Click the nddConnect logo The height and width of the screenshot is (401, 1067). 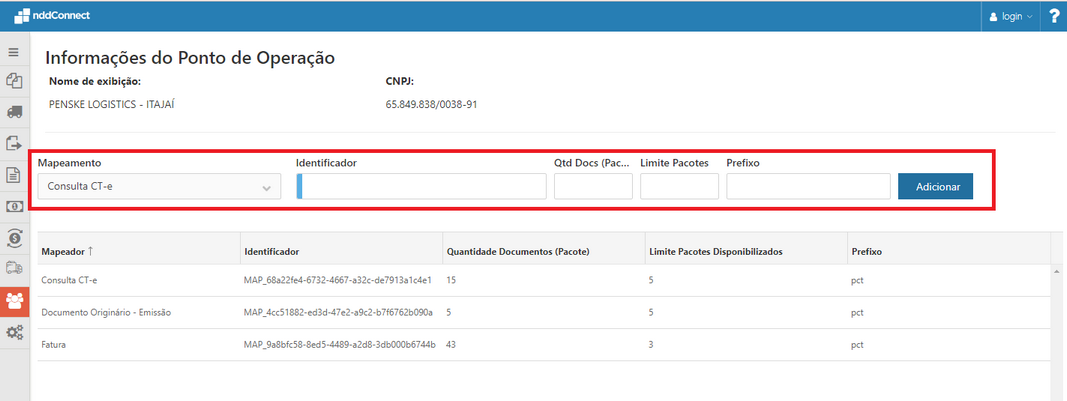(x=52, y=16)
